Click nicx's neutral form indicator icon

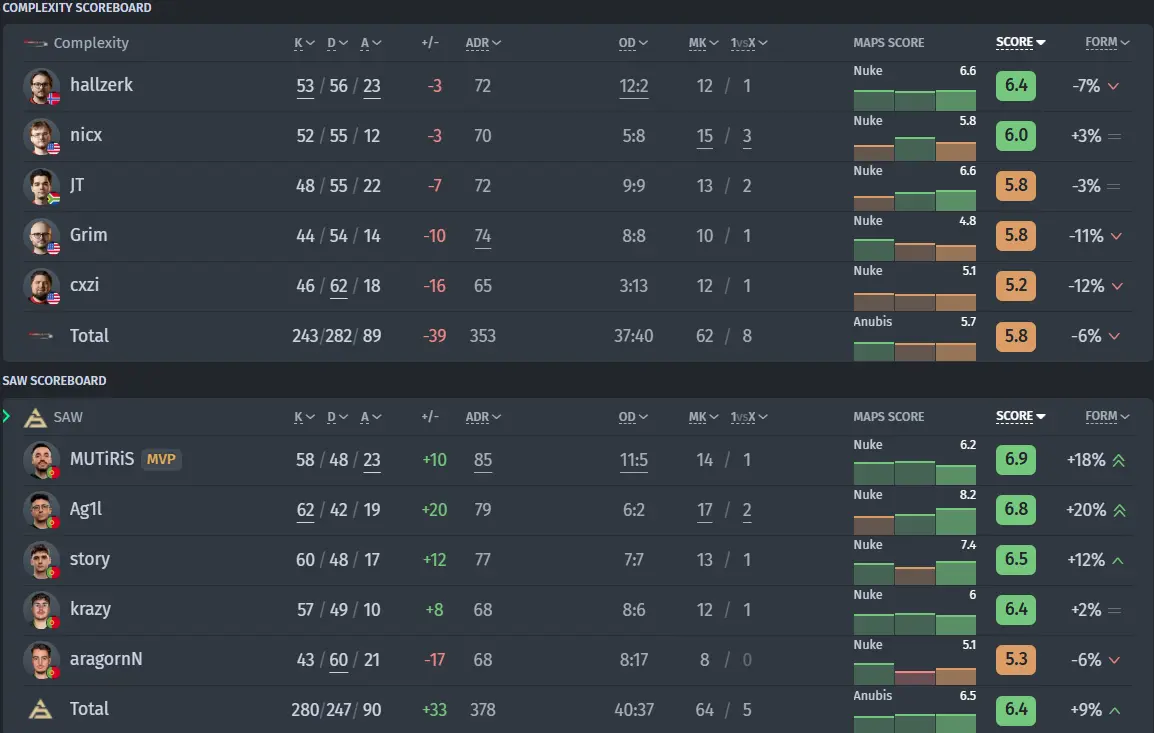coord(1114,136)
